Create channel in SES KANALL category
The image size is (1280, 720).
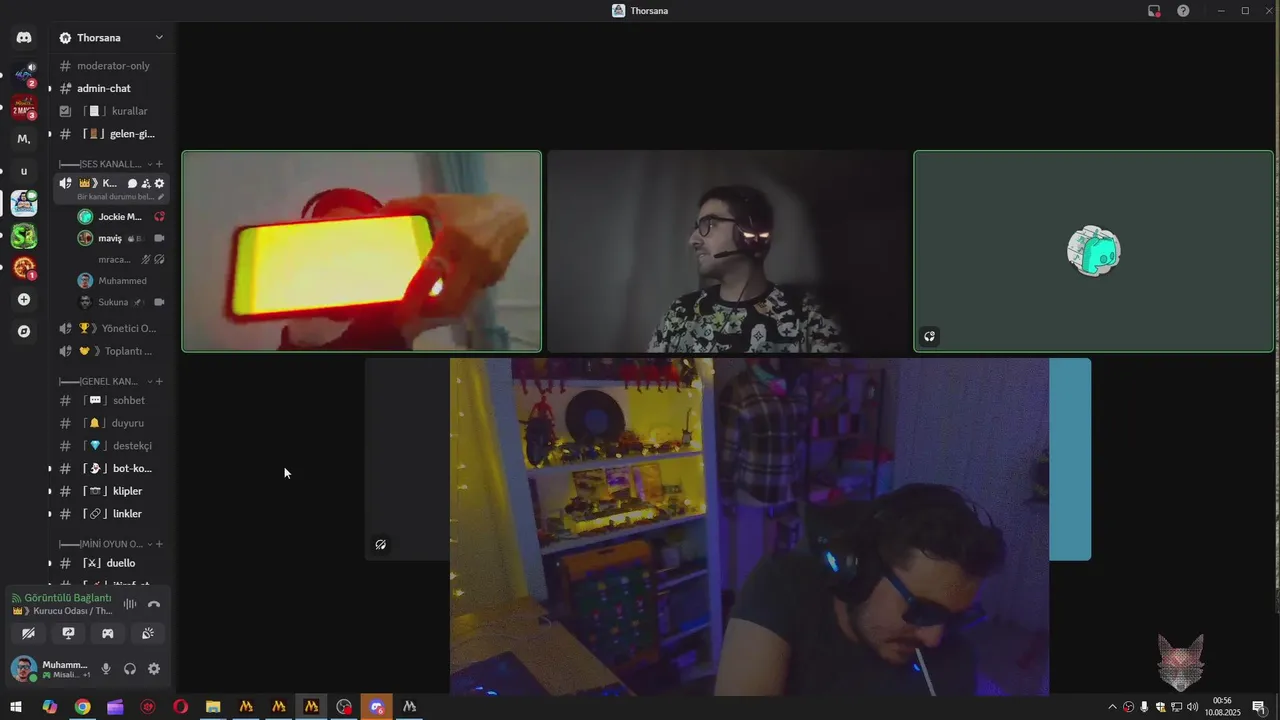(x=159, y=164)
